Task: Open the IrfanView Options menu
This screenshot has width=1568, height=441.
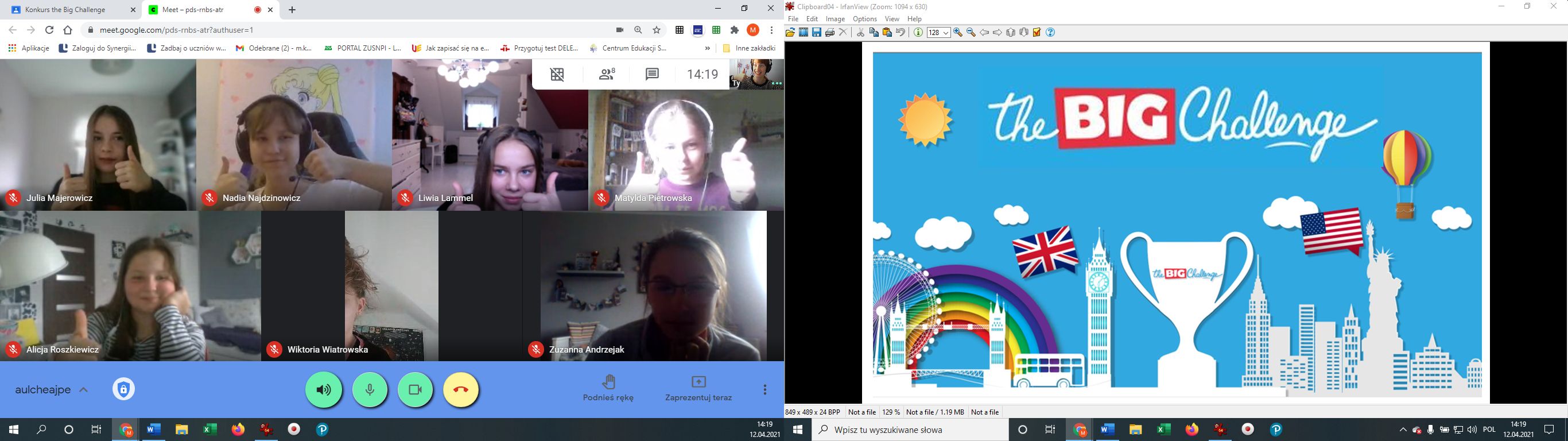Action: coord(865,19)
